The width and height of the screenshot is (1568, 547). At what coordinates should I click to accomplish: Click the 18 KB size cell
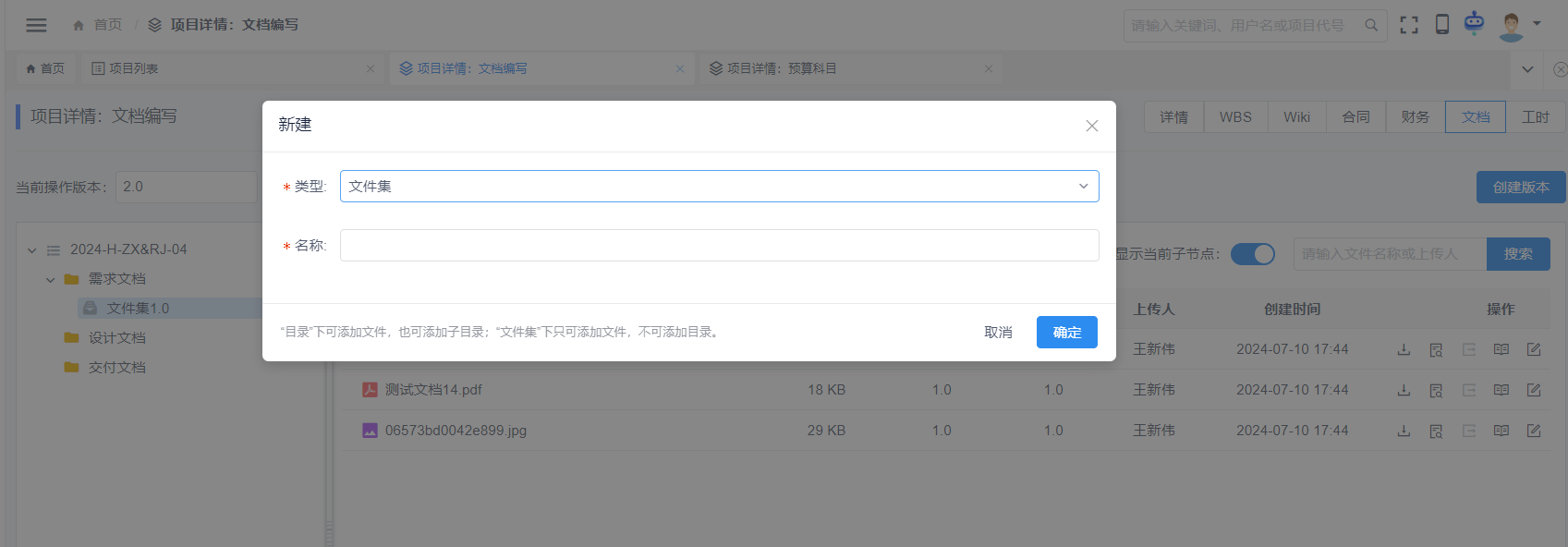click(x=826, y=390)
